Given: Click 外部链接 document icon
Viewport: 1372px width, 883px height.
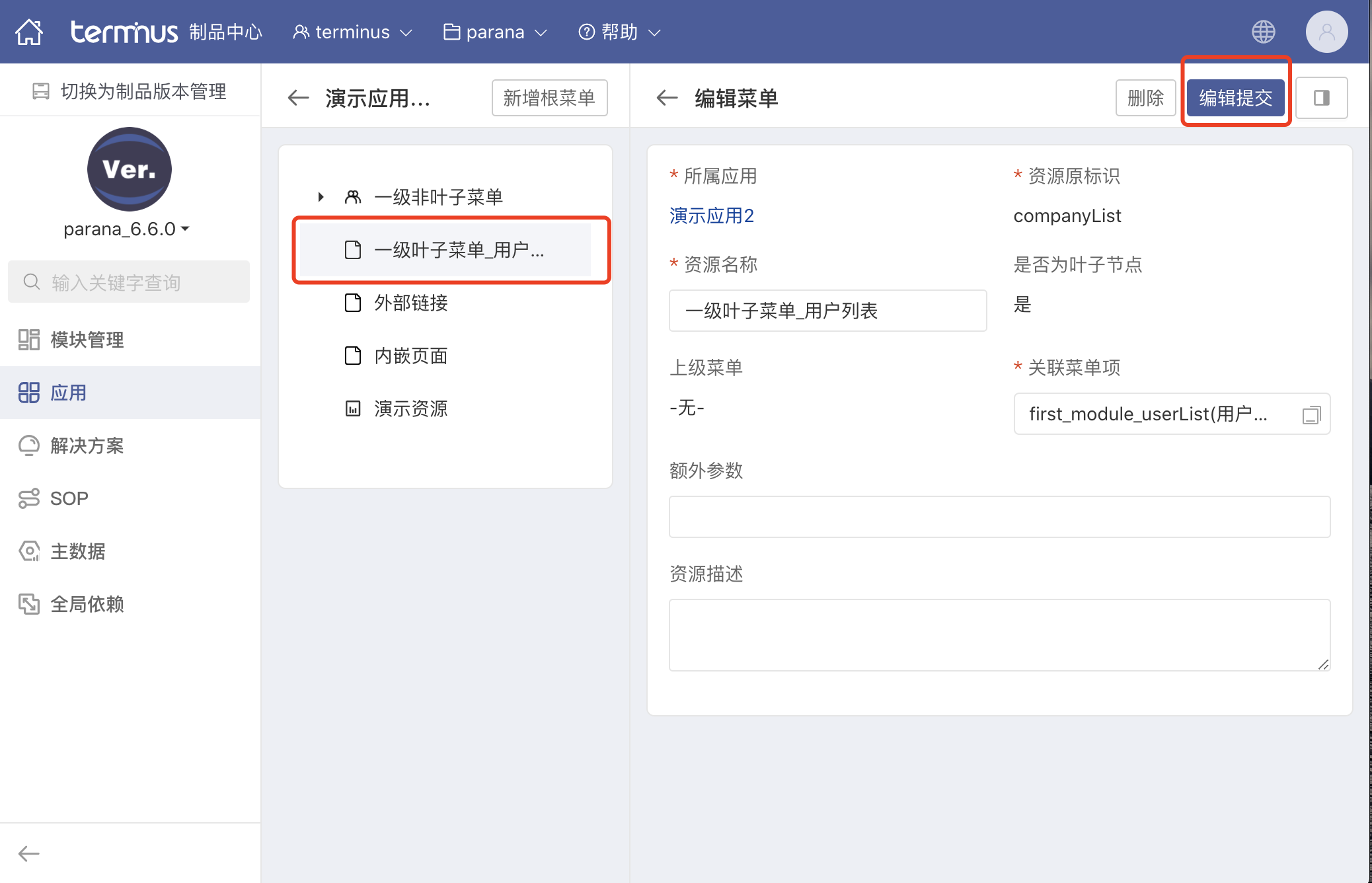Looking at the screenshot, I should [353, 303].
